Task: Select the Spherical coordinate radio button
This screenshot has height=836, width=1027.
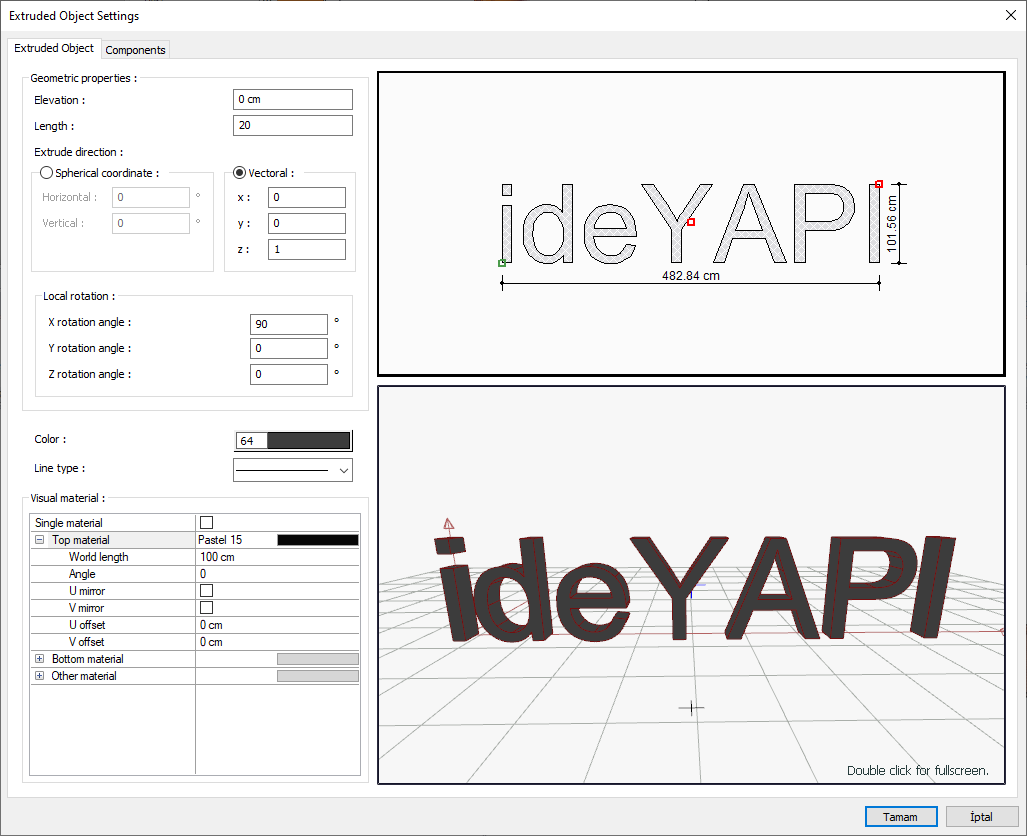Action: click(x=46, y=172)
